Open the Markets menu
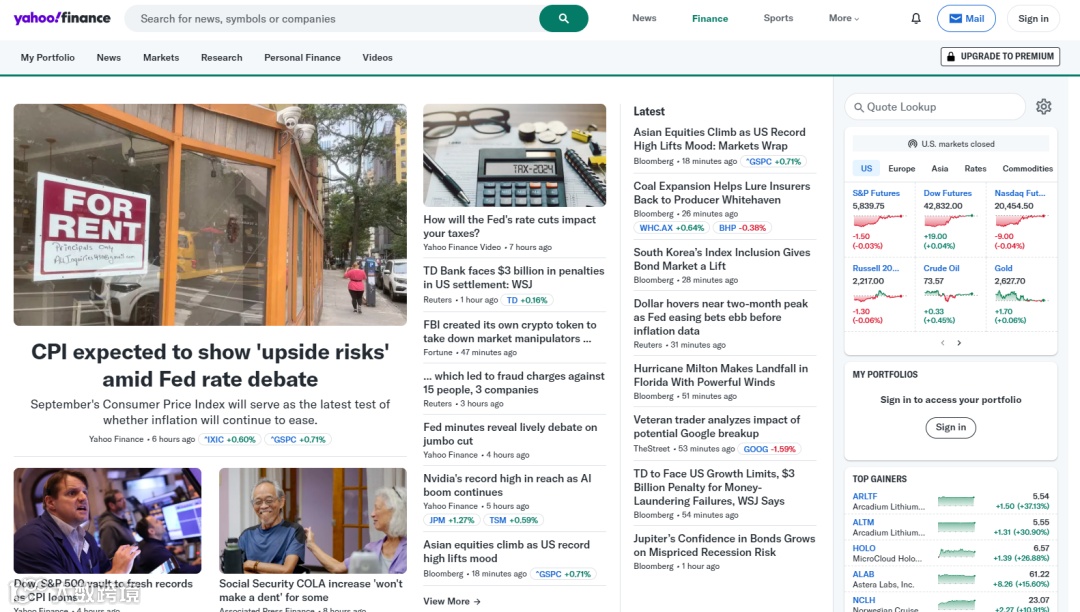Image resolution: width=1080 pixels, height=612 pixels. click(161, 58)
